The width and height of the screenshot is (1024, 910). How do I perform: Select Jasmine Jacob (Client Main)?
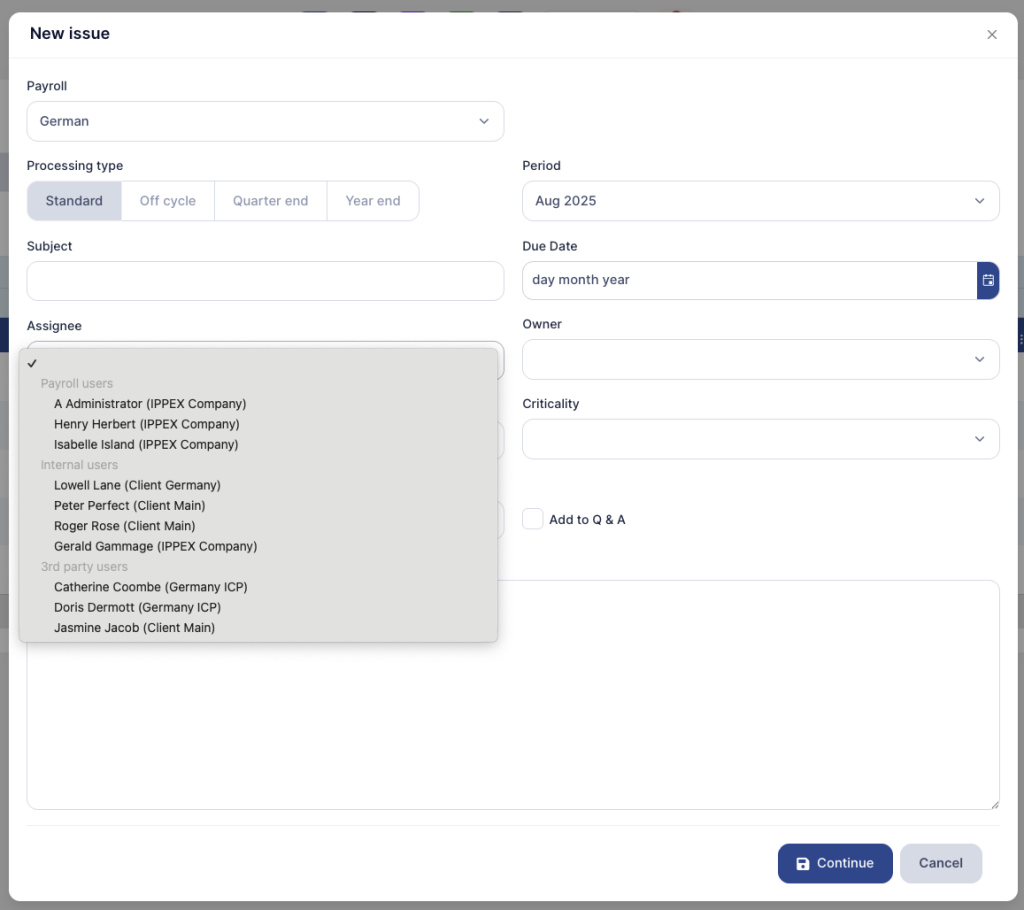(x=134, y=628)
